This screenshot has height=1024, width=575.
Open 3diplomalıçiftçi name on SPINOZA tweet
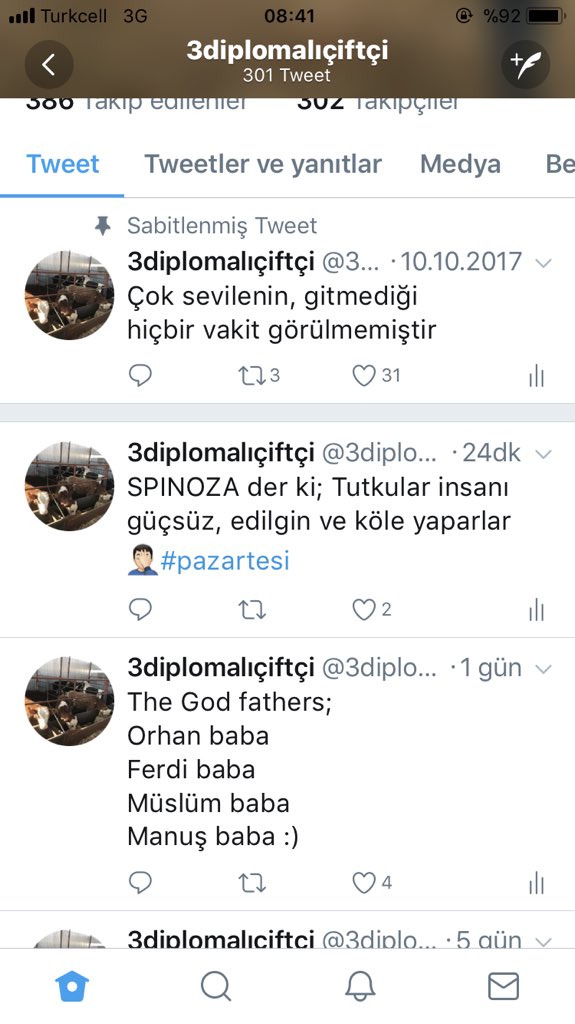pos(221,453)
